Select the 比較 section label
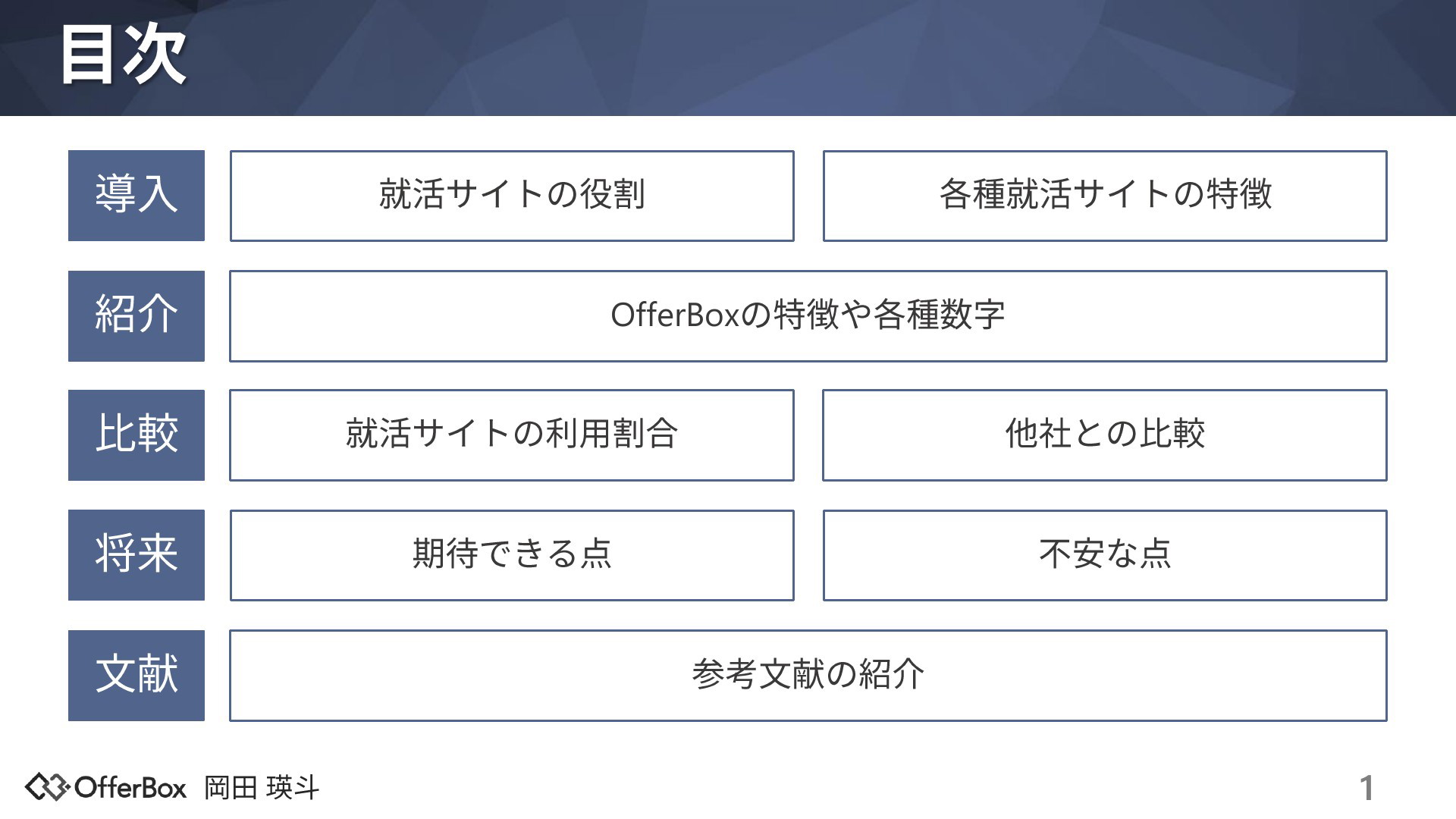This screenshot has height=819, width=1456. click(136, 435)
